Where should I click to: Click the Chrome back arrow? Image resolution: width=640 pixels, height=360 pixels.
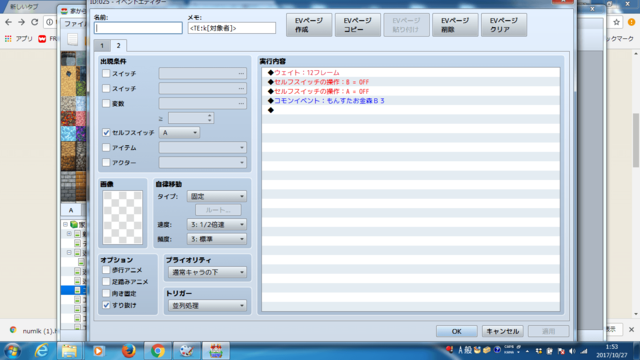coord(8,22)
